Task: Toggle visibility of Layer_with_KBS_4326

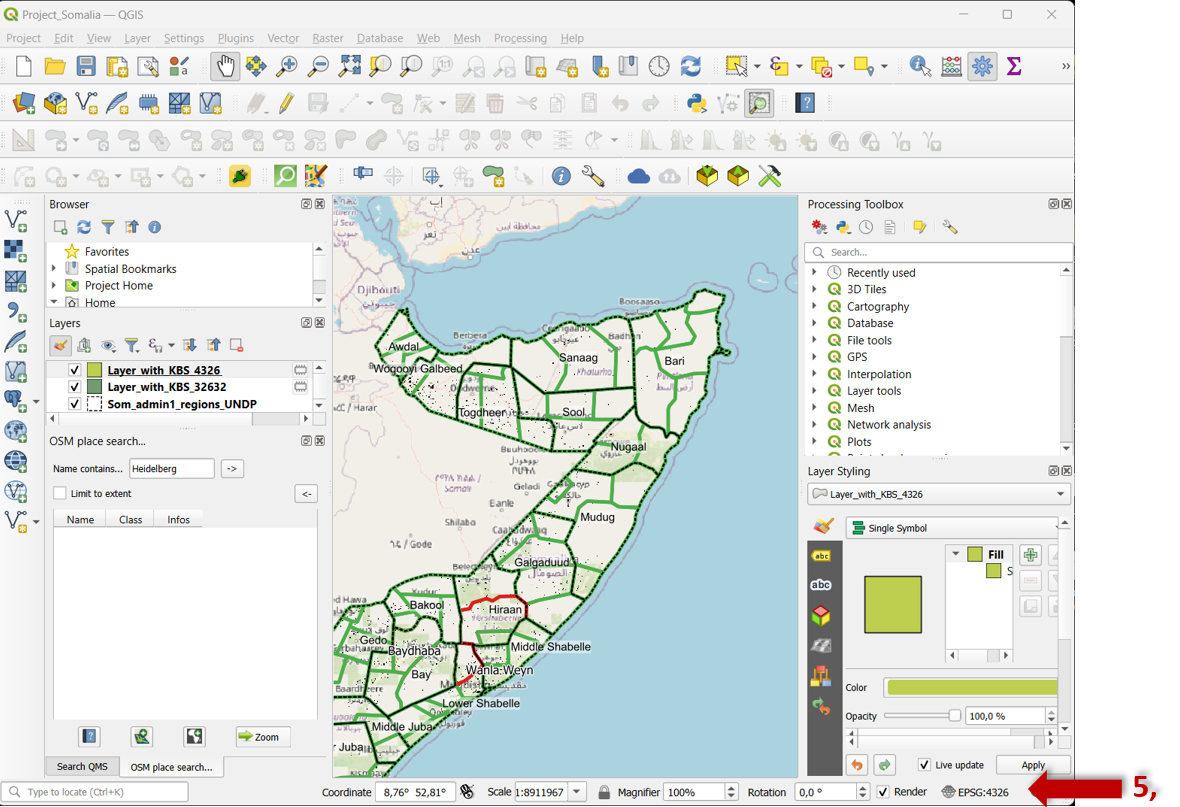Action: click(x=74, y=370)
